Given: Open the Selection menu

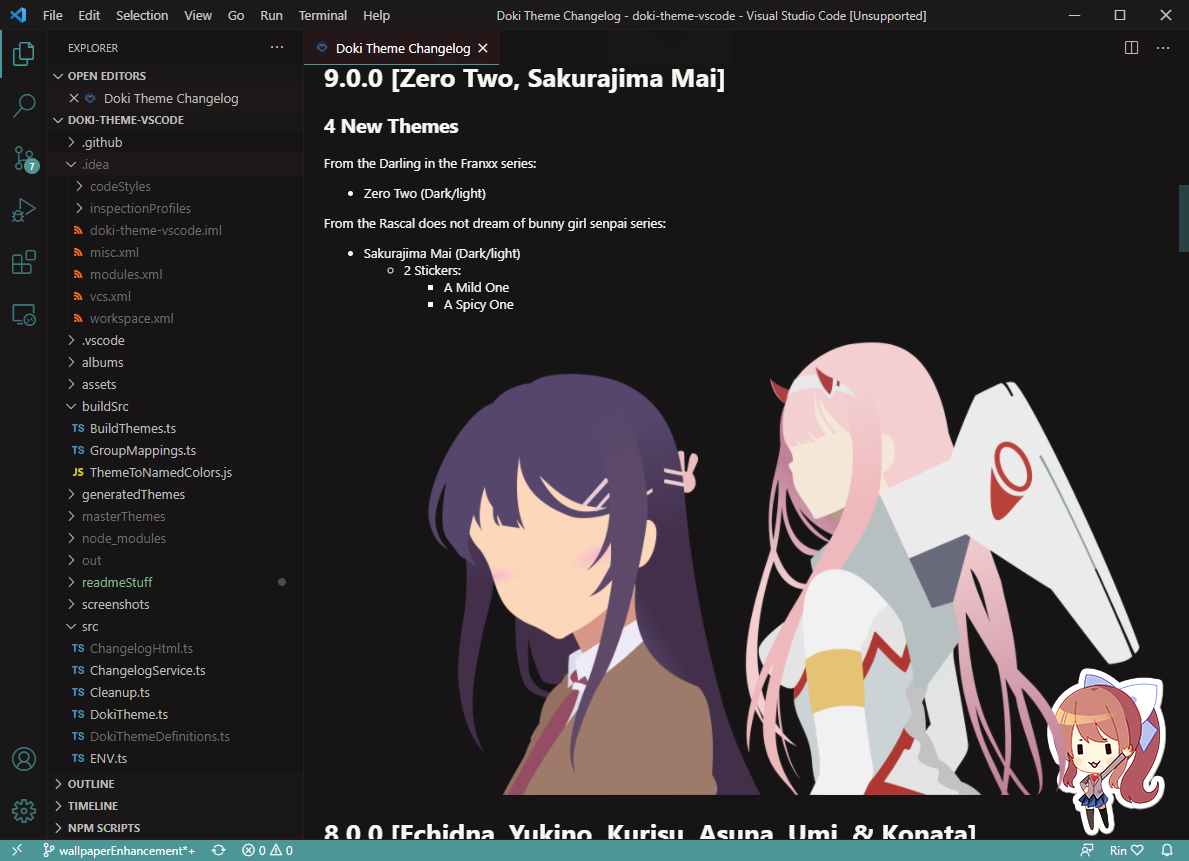Looking at the screenshot, I should (142, 15).
